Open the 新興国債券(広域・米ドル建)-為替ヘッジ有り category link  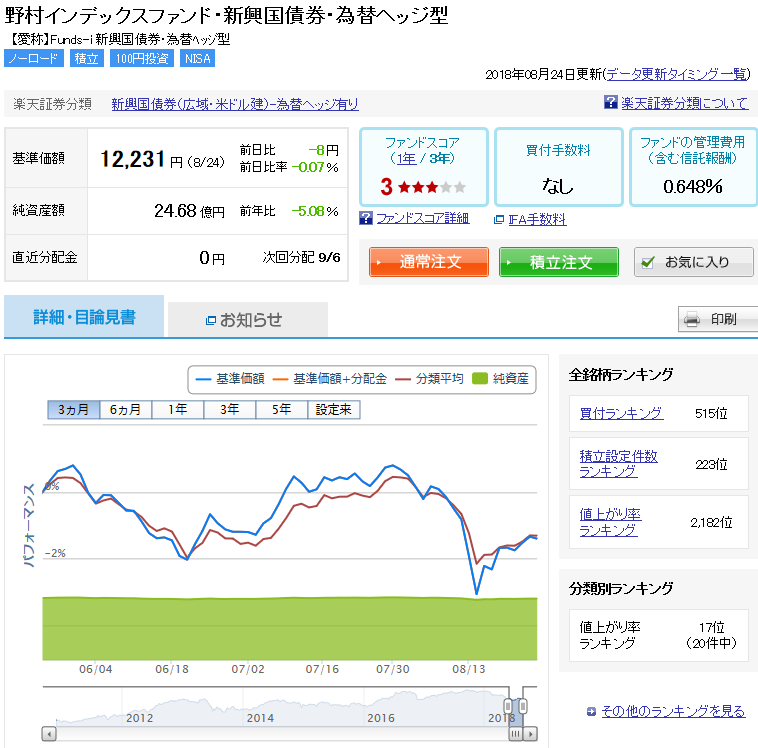point(235,104)
